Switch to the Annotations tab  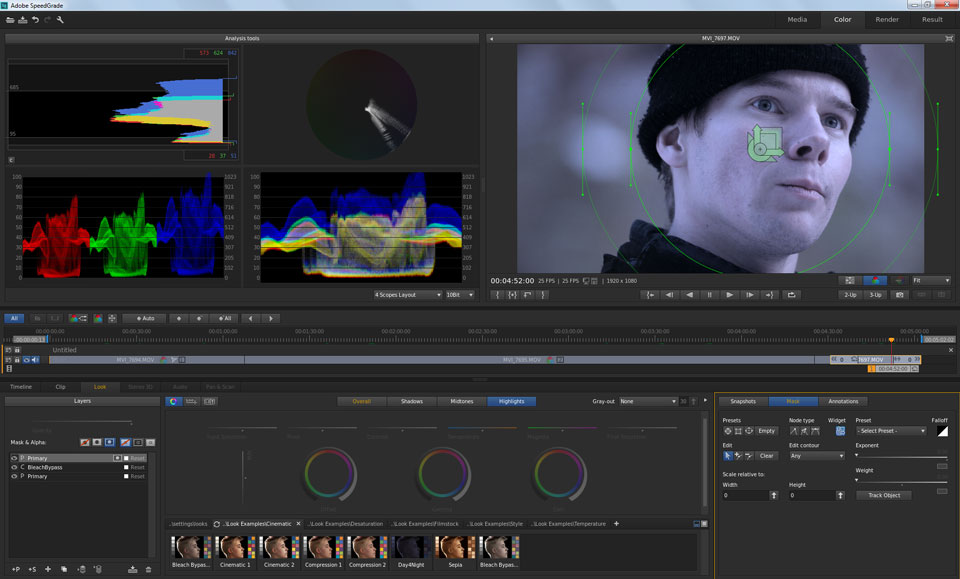(842, 401)
